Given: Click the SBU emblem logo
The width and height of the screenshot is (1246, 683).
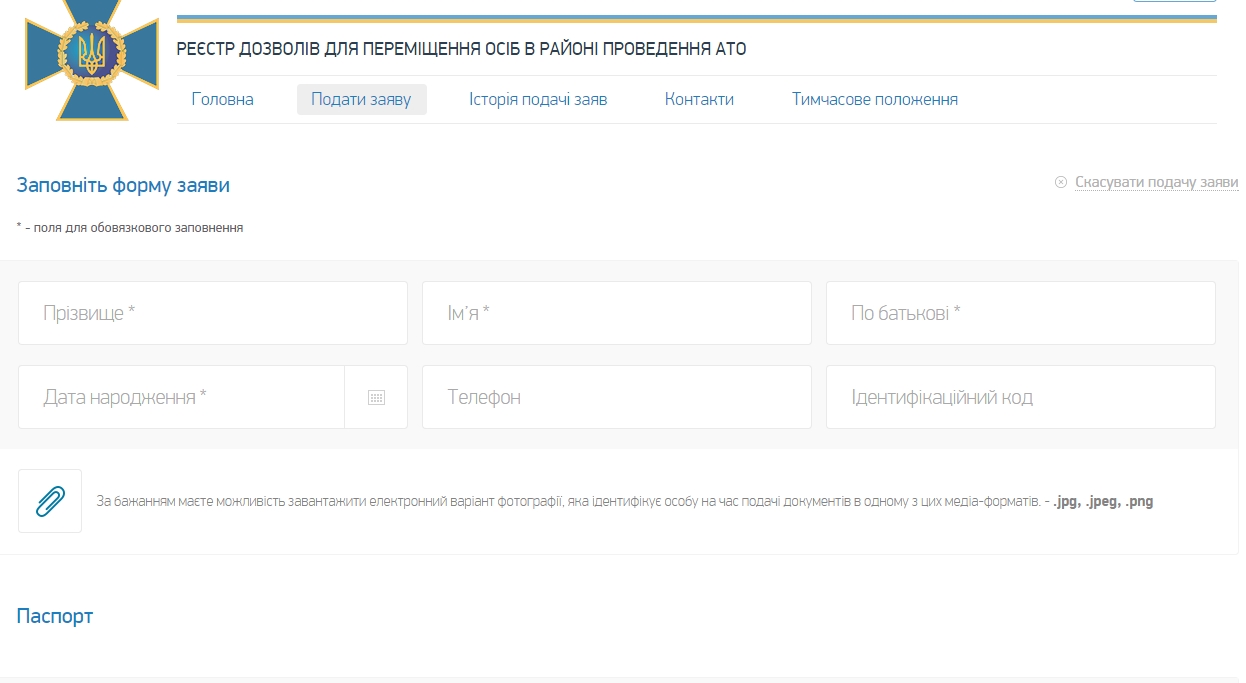Looking at the screenshot, I should [x=92, y=58].
